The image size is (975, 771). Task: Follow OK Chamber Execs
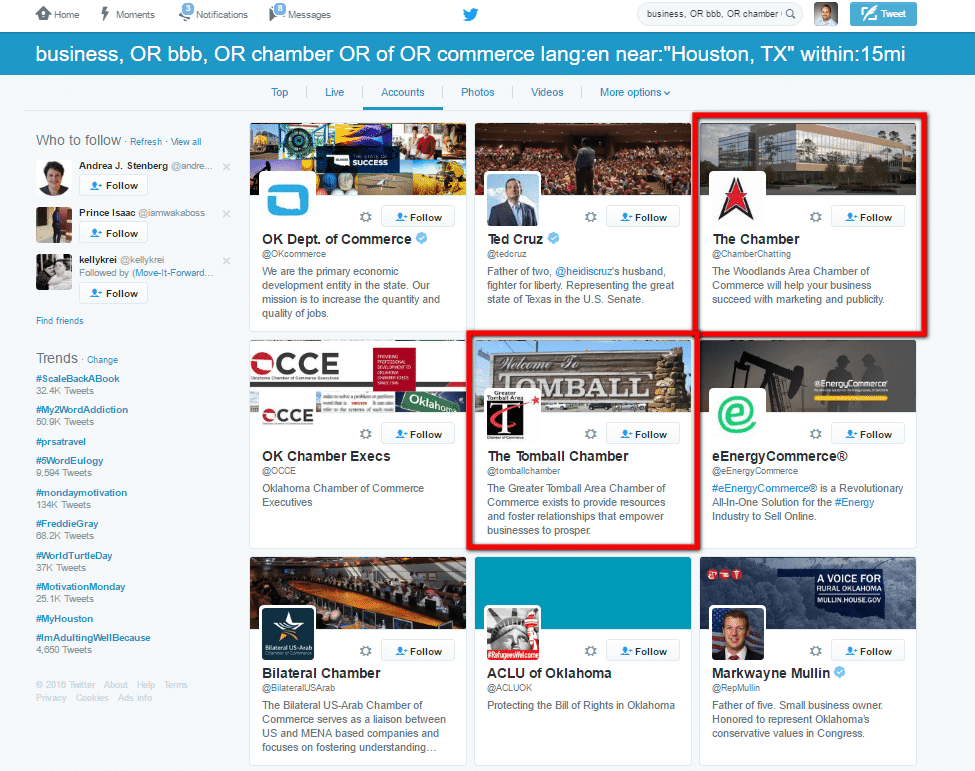(x=418, y=434)
